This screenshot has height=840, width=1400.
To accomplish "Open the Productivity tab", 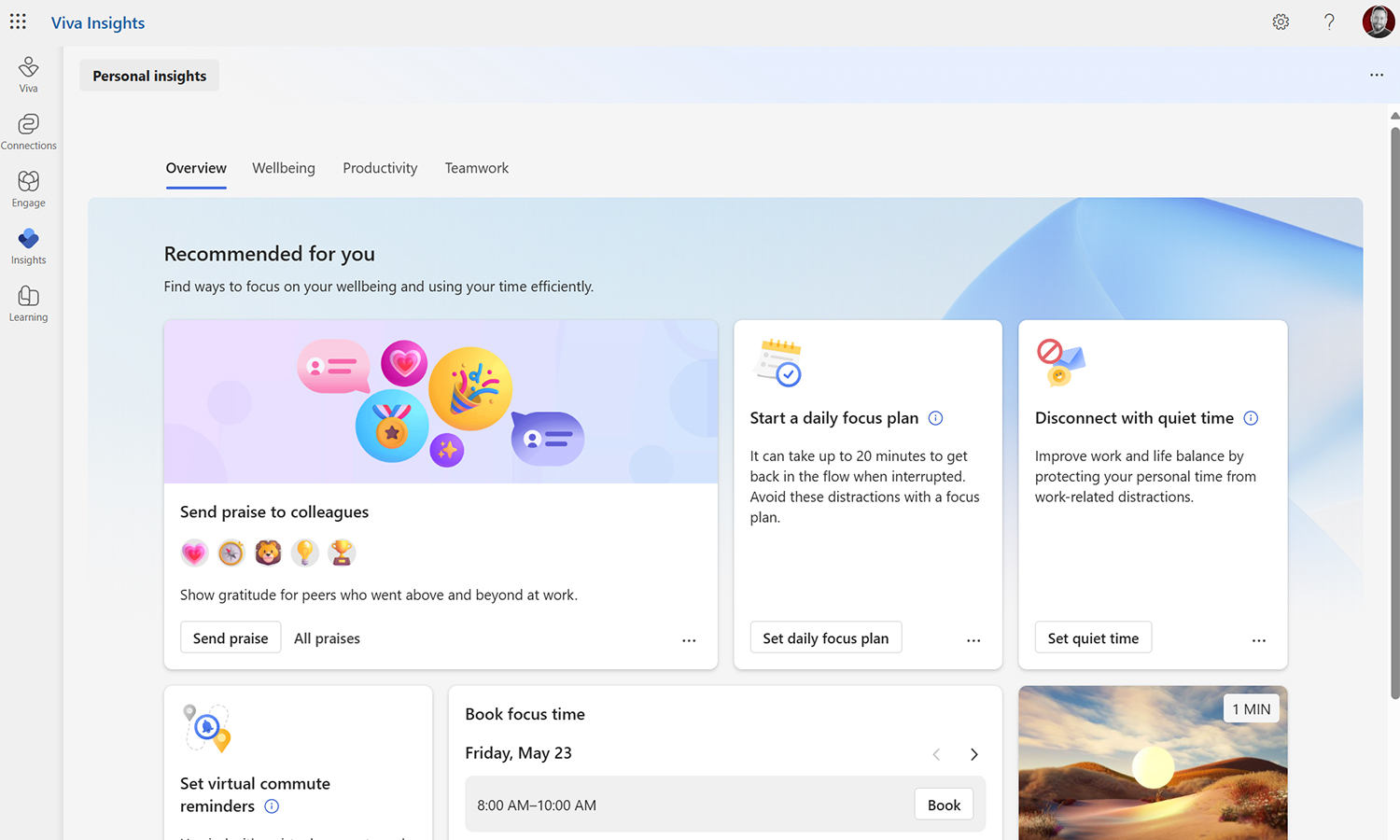I will tap(380, 168).
